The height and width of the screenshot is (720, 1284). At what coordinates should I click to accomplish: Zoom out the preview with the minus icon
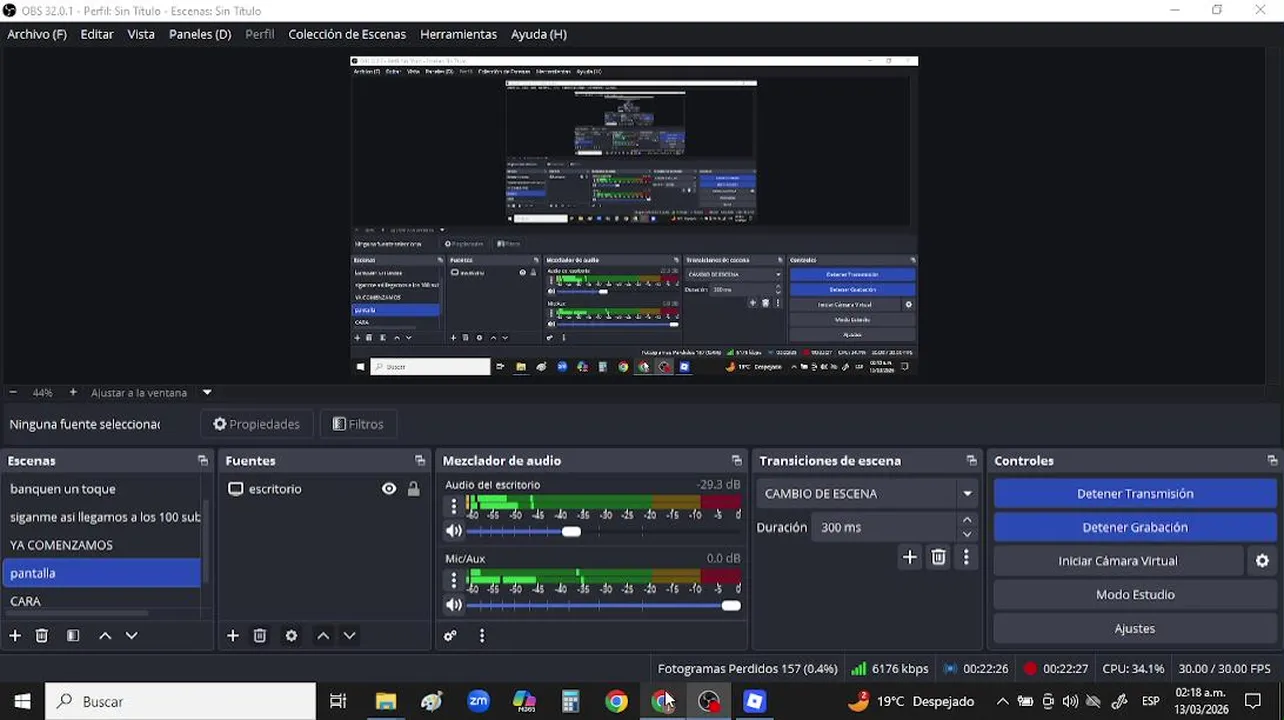13,393
